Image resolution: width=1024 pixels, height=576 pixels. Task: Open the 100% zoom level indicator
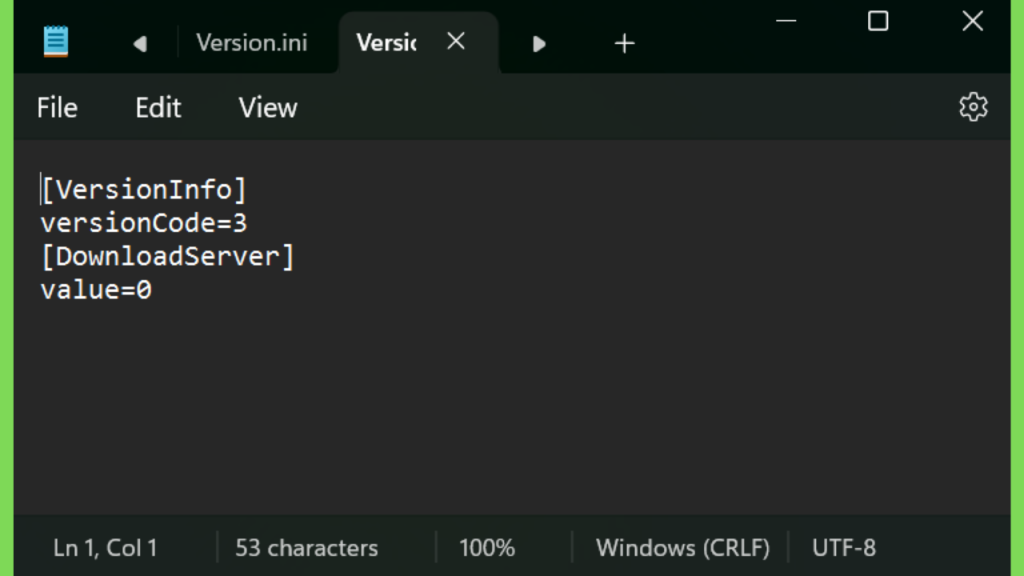pos(487,548)
